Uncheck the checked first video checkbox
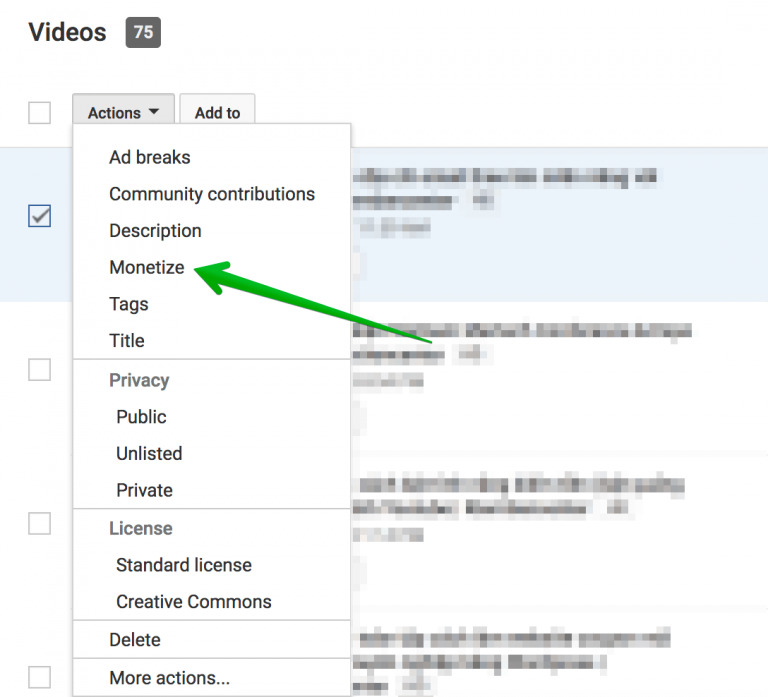 [x=39, y=215]
